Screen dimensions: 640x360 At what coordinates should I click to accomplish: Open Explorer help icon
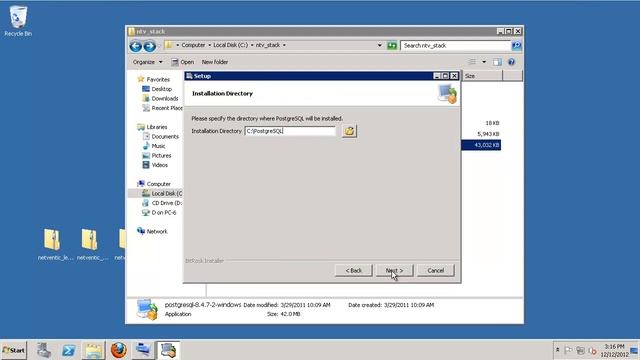(x=511, y=62)
